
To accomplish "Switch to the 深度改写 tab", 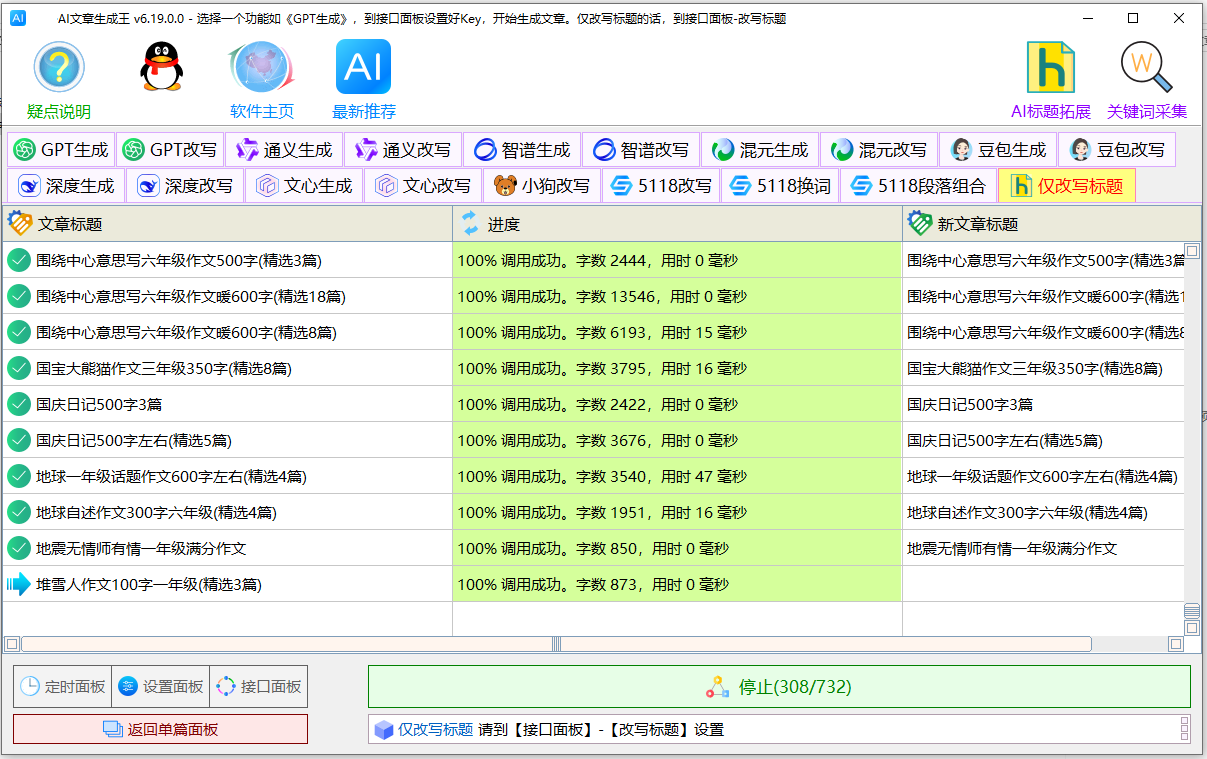I will 185,185.
